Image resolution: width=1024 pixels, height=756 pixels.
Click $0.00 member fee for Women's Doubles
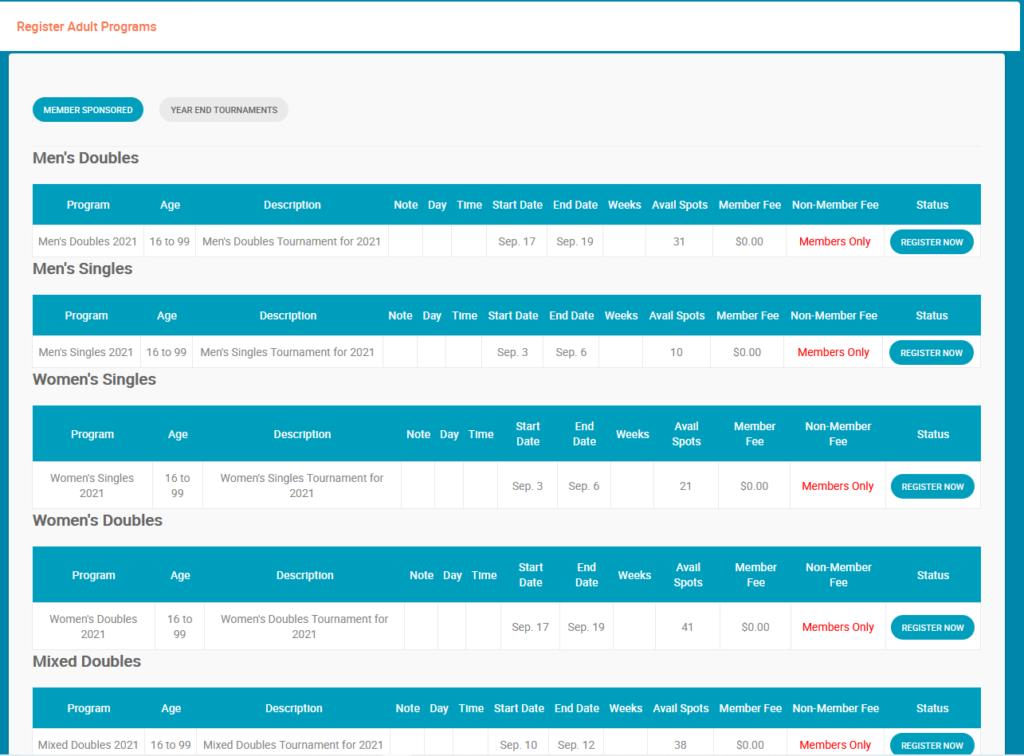[x=756, y=627]
